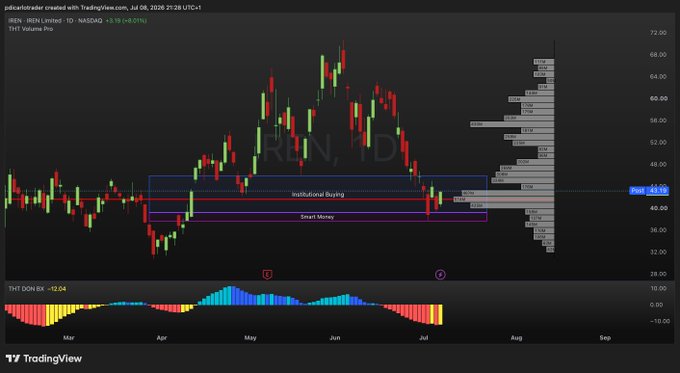
Task: Select the Apr label on time axis
Action: click(161, 338)
